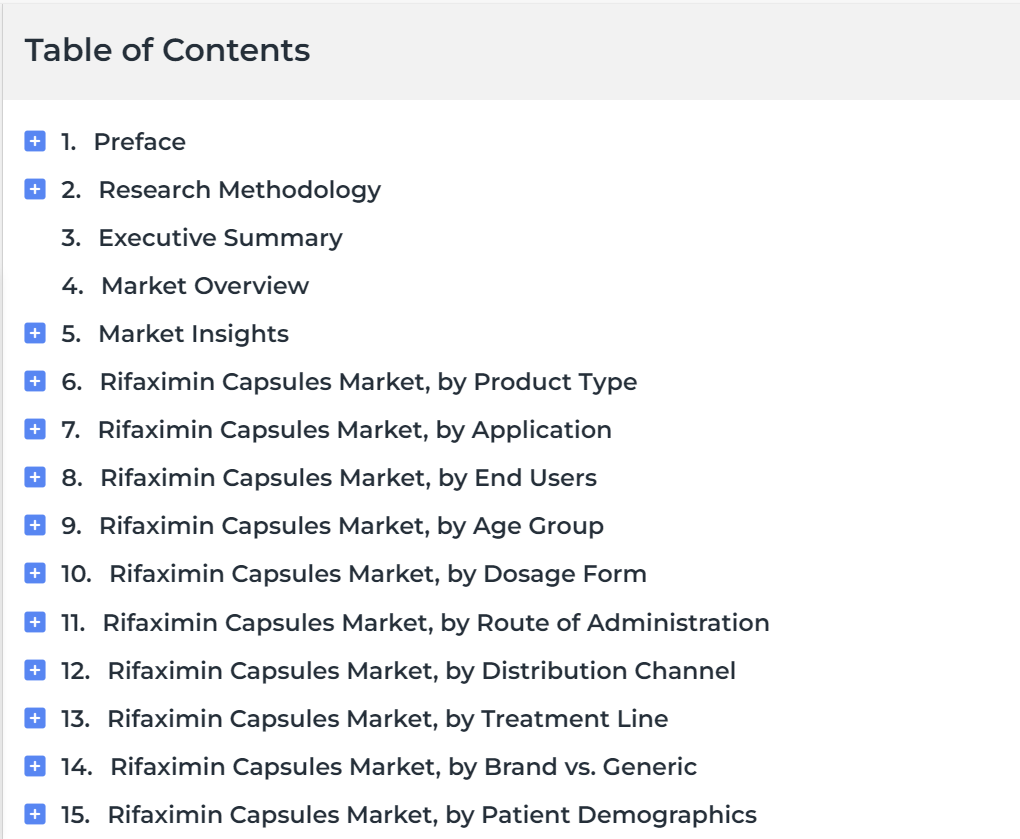Select the Preface title text
Screen dimensions: 1020x839
140,142
